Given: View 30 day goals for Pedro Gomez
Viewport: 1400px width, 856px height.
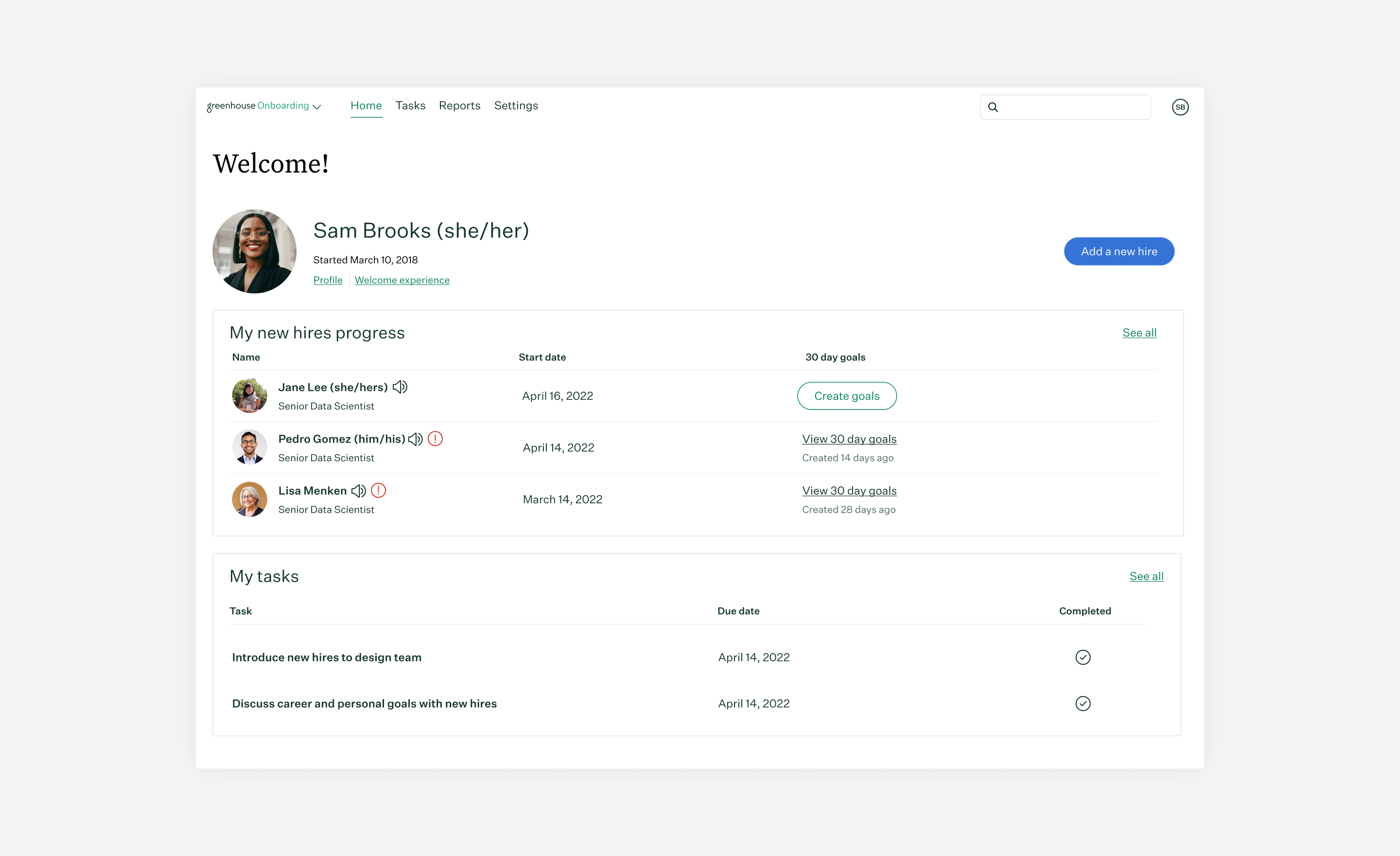Looking at the screenshot, I should click(x=849, y=439).
